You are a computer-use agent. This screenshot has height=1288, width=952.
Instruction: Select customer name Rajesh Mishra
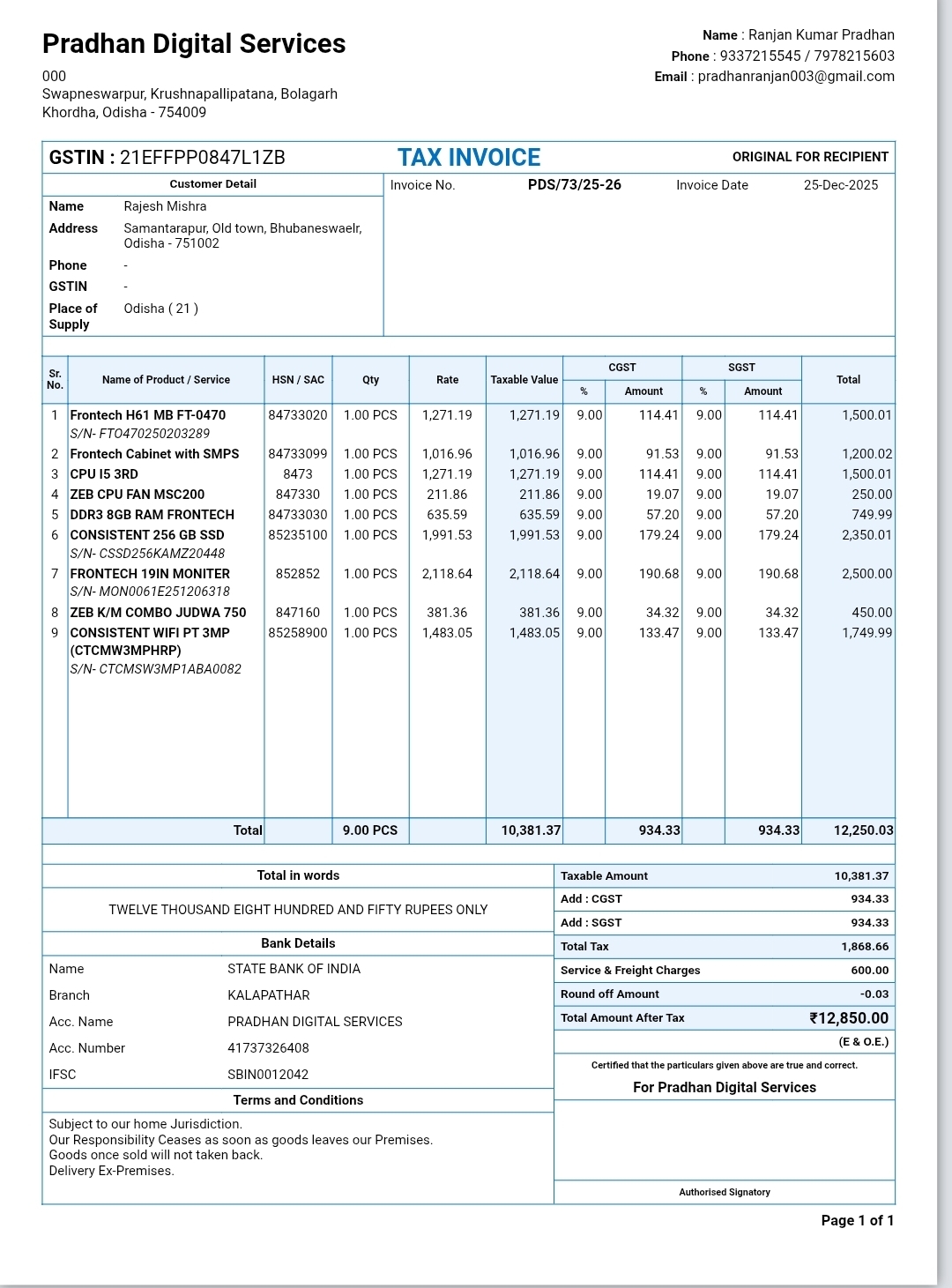point(165,206)
